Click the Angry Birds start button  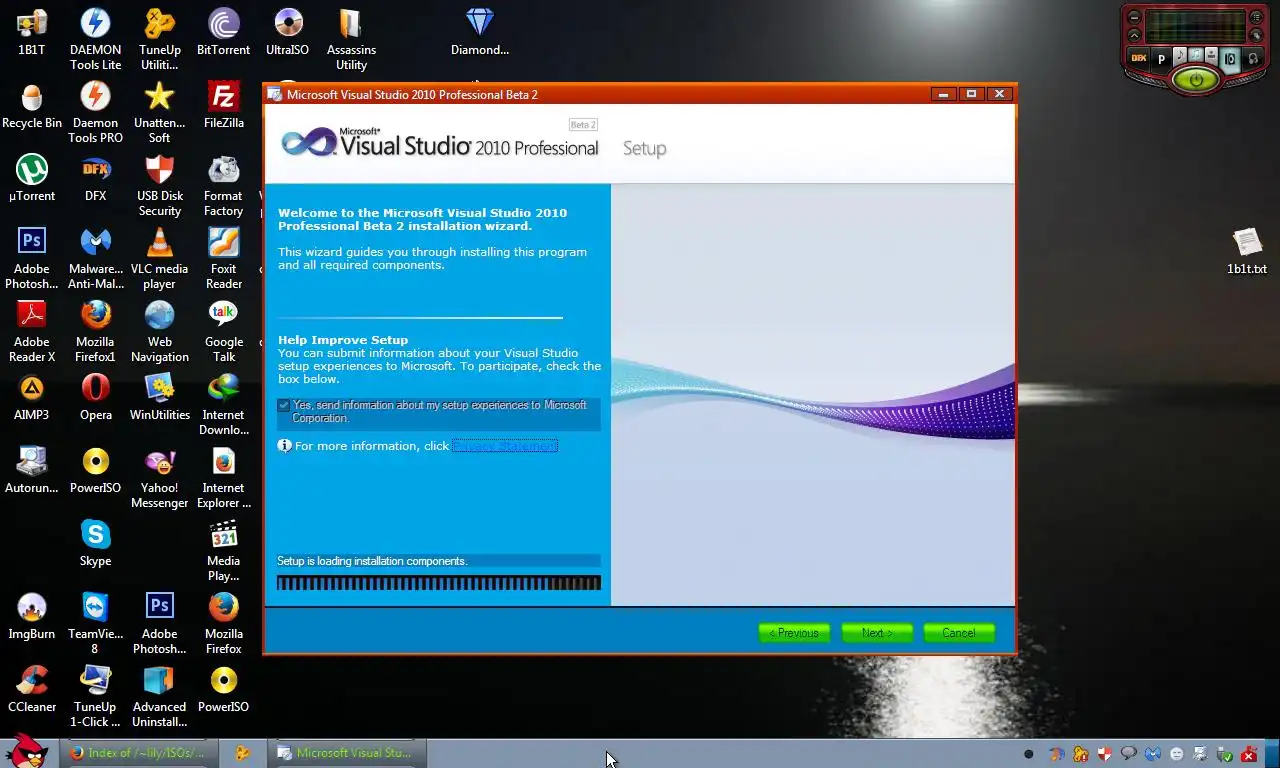[x=27, y=751]
